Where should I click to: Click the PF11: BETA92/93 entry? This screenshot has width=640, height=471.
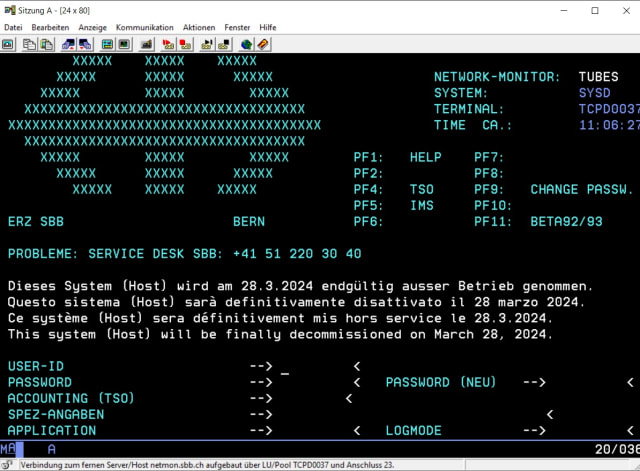click(538, 222)
